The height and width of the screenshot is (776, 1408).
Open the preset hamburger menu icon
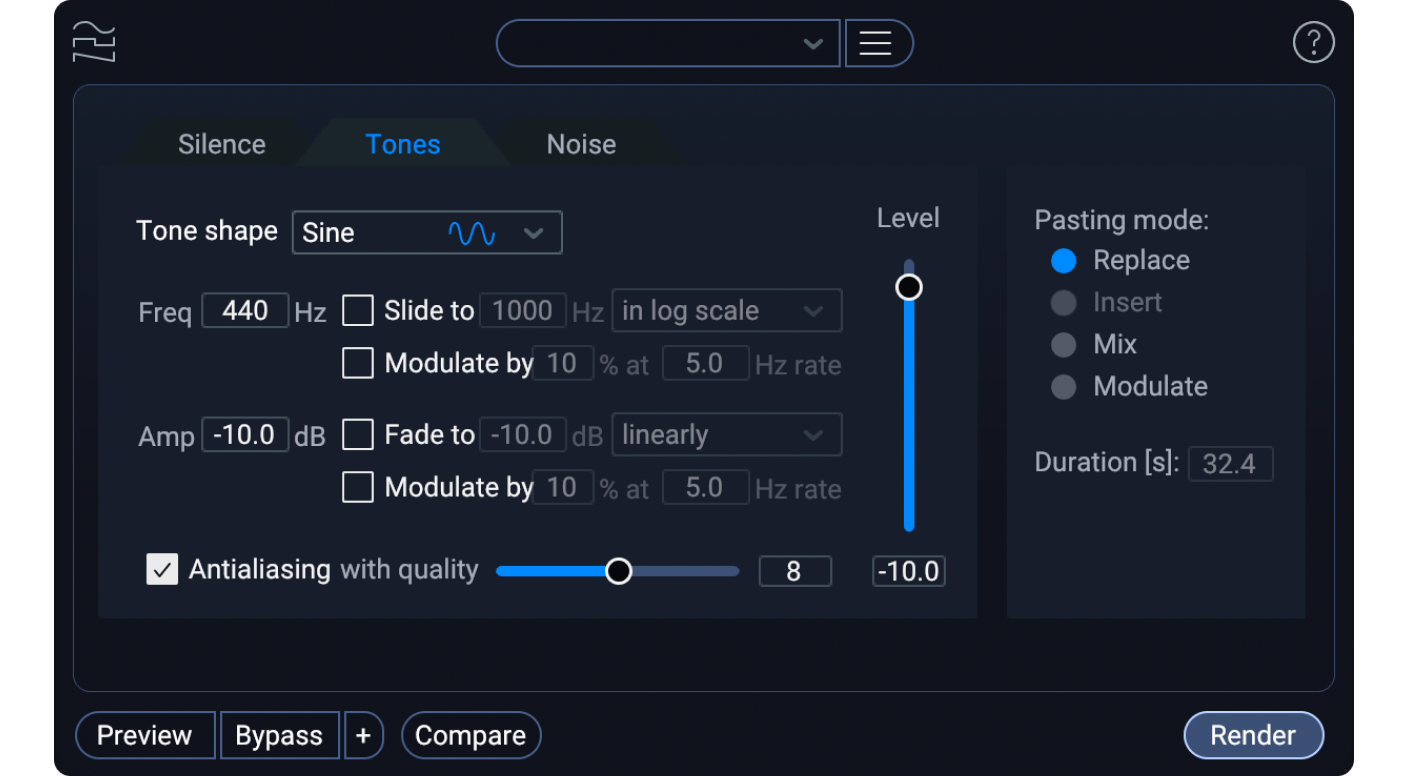[878, 44]
